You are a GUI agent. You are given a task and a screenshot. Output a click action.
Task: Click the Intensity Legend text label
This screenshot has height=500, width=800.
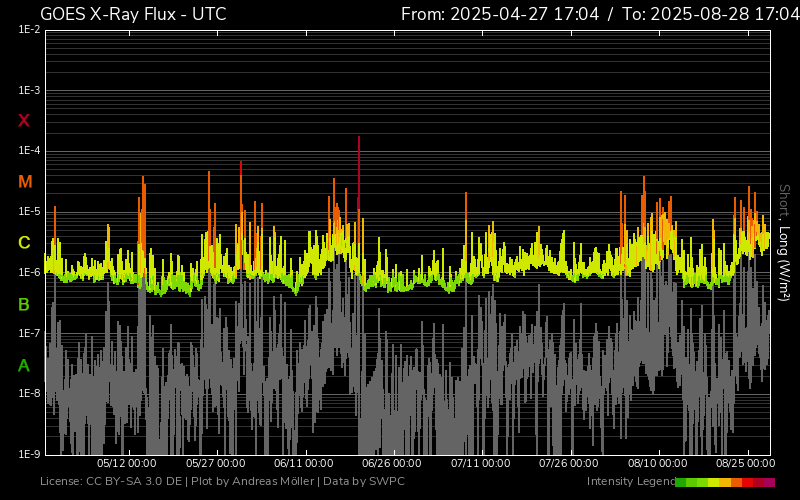pos(629,482)
